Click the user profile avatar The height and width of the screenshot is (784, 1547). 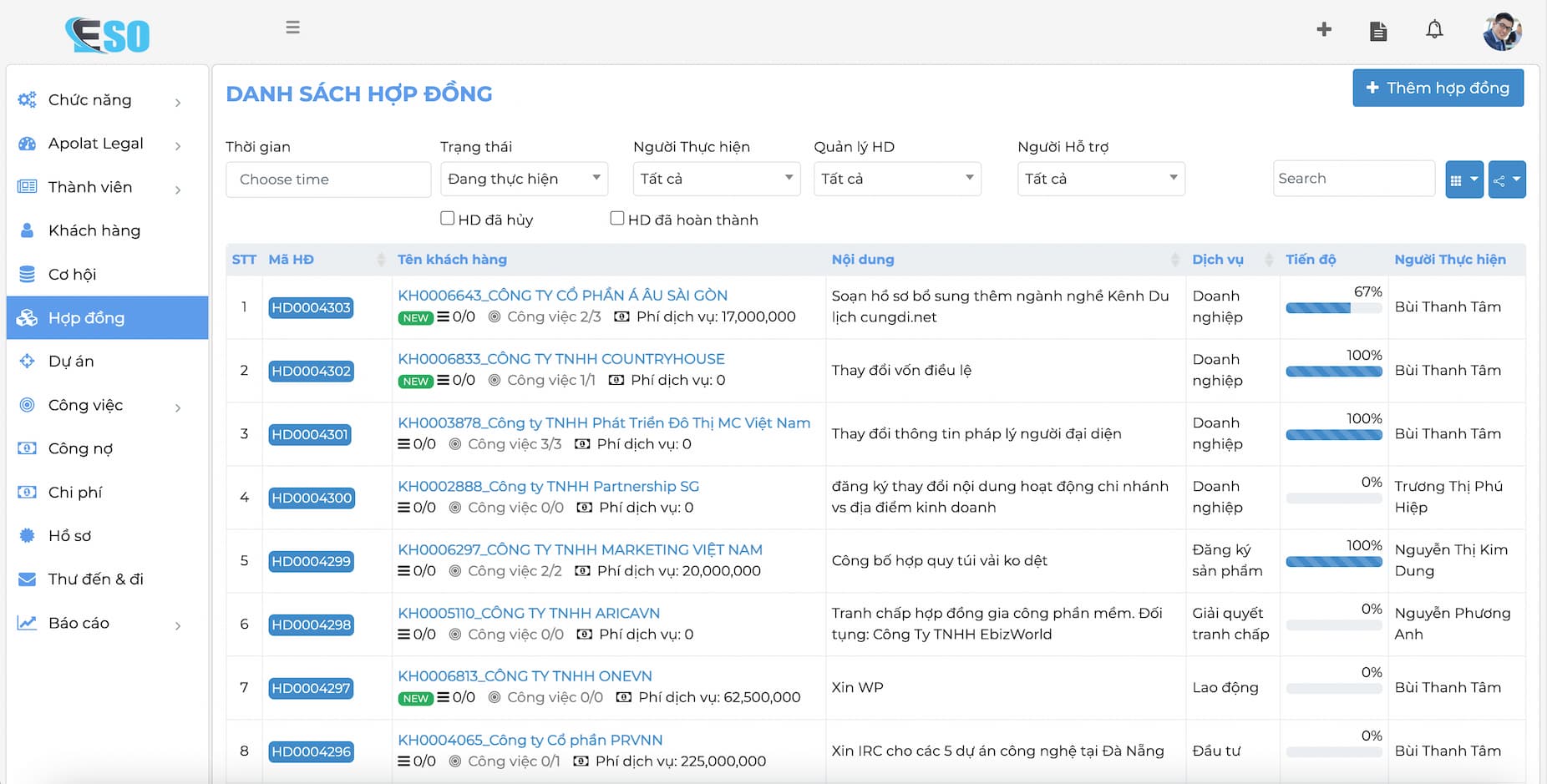1502,32
